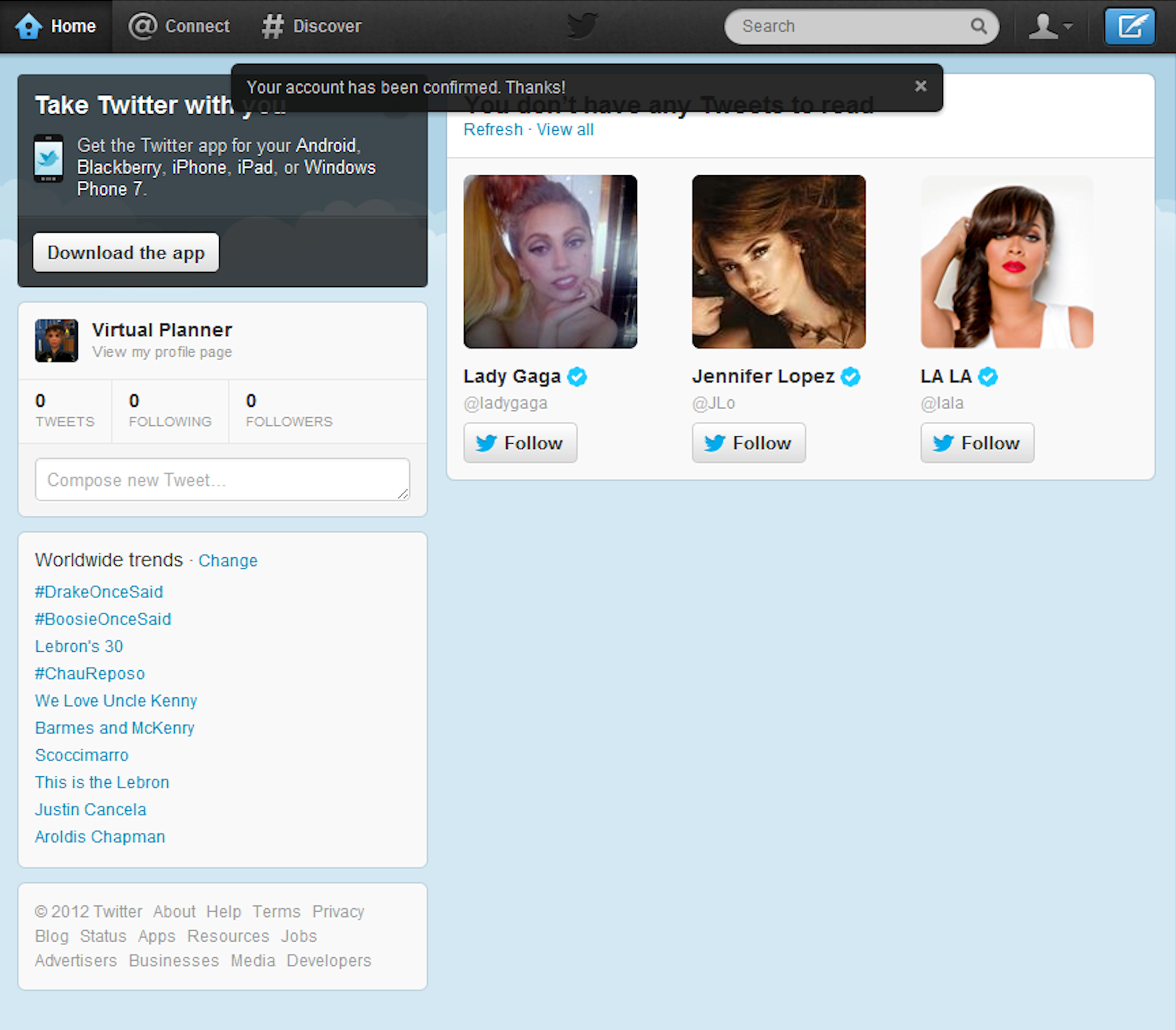Click Virtual Planner profile avatar
Screen dimensions: 1176x1030
point(56,340)
